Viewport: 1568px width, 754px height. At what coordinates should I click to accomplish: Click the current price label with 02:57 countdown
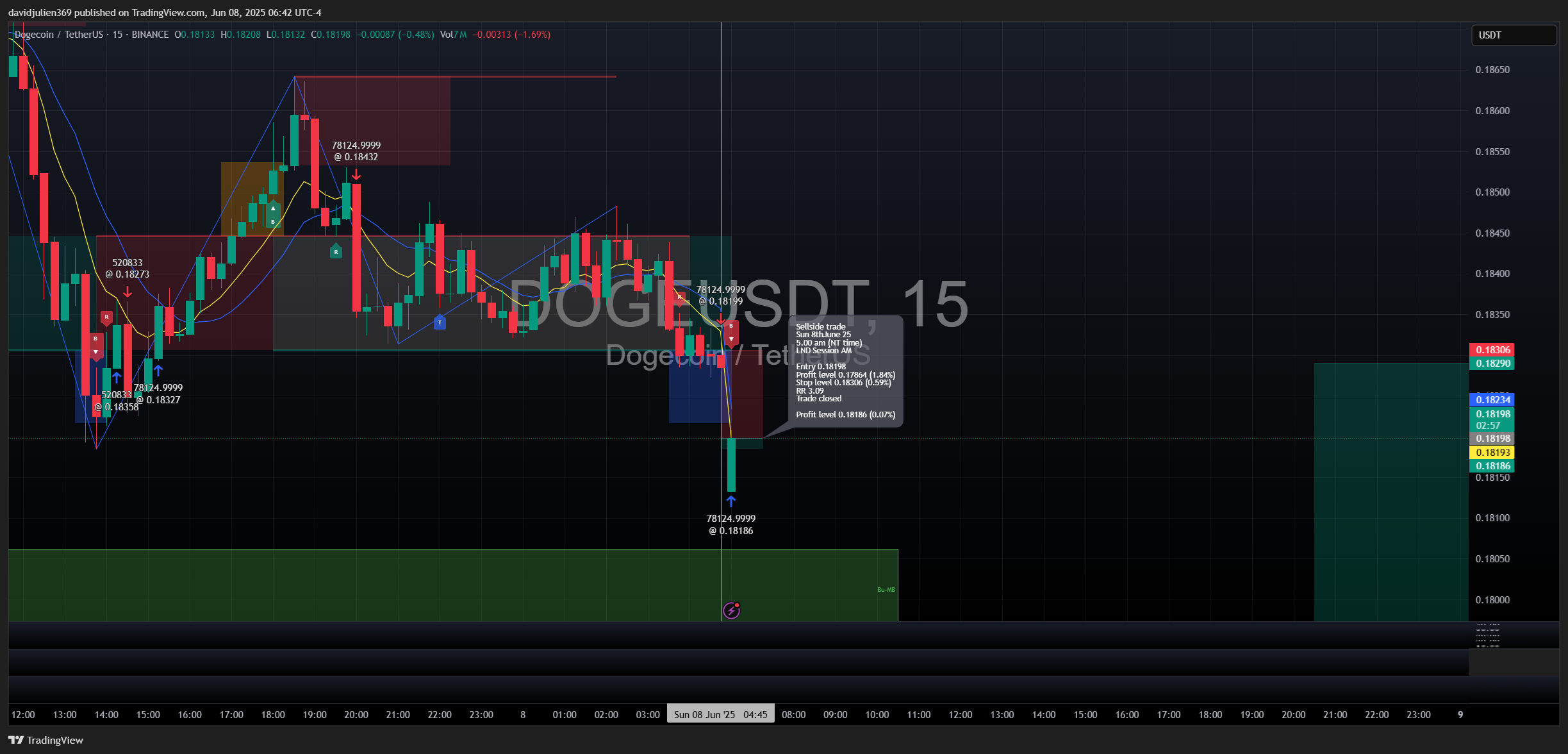[1492, 419]
